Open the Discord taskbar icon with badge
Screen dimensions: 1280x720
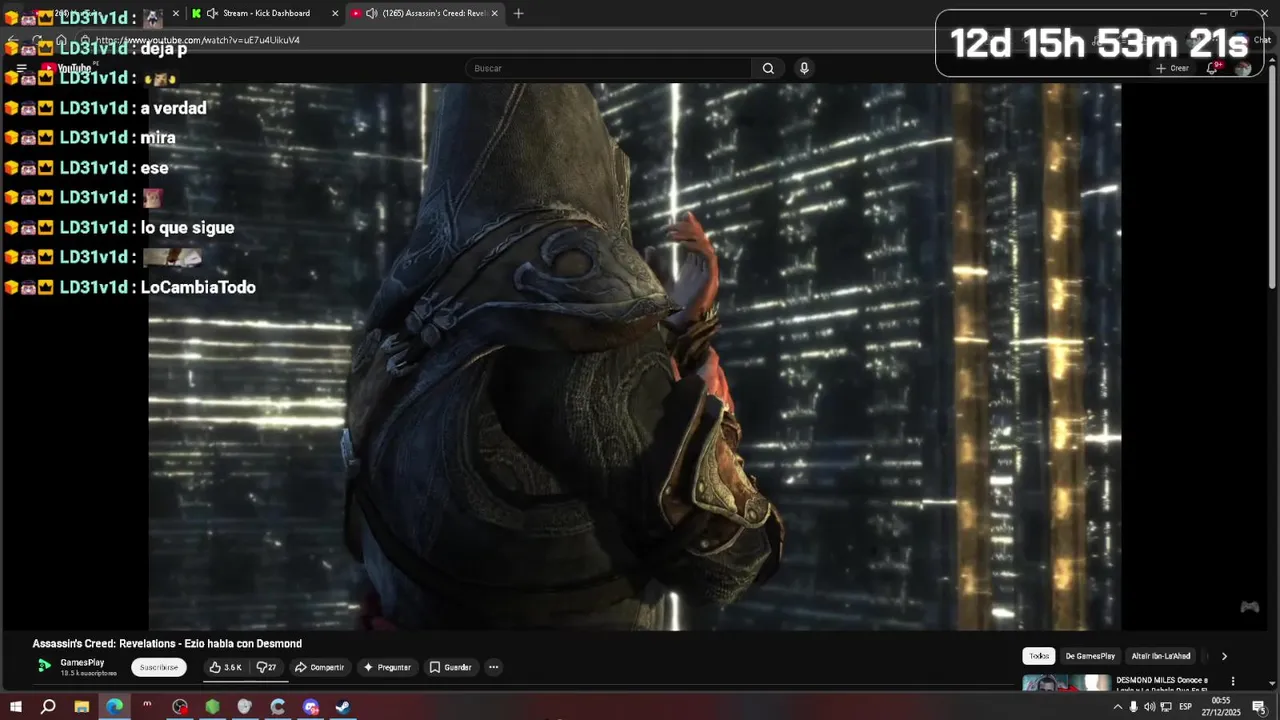[311, 707]
